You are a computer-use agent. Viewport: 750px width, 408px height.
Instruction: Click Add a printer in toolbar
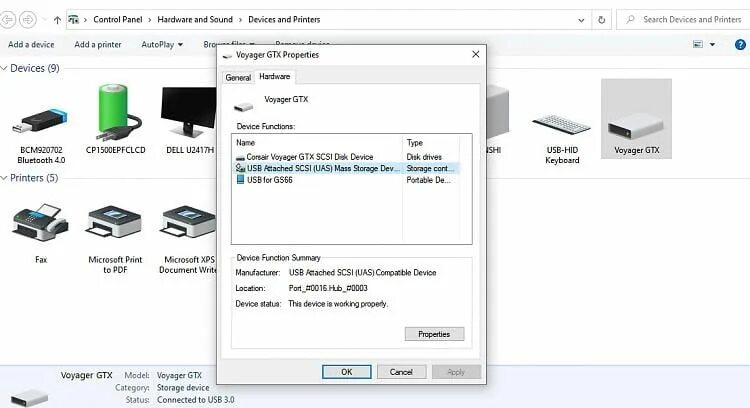pyautogui.click(x=98, y=44)
